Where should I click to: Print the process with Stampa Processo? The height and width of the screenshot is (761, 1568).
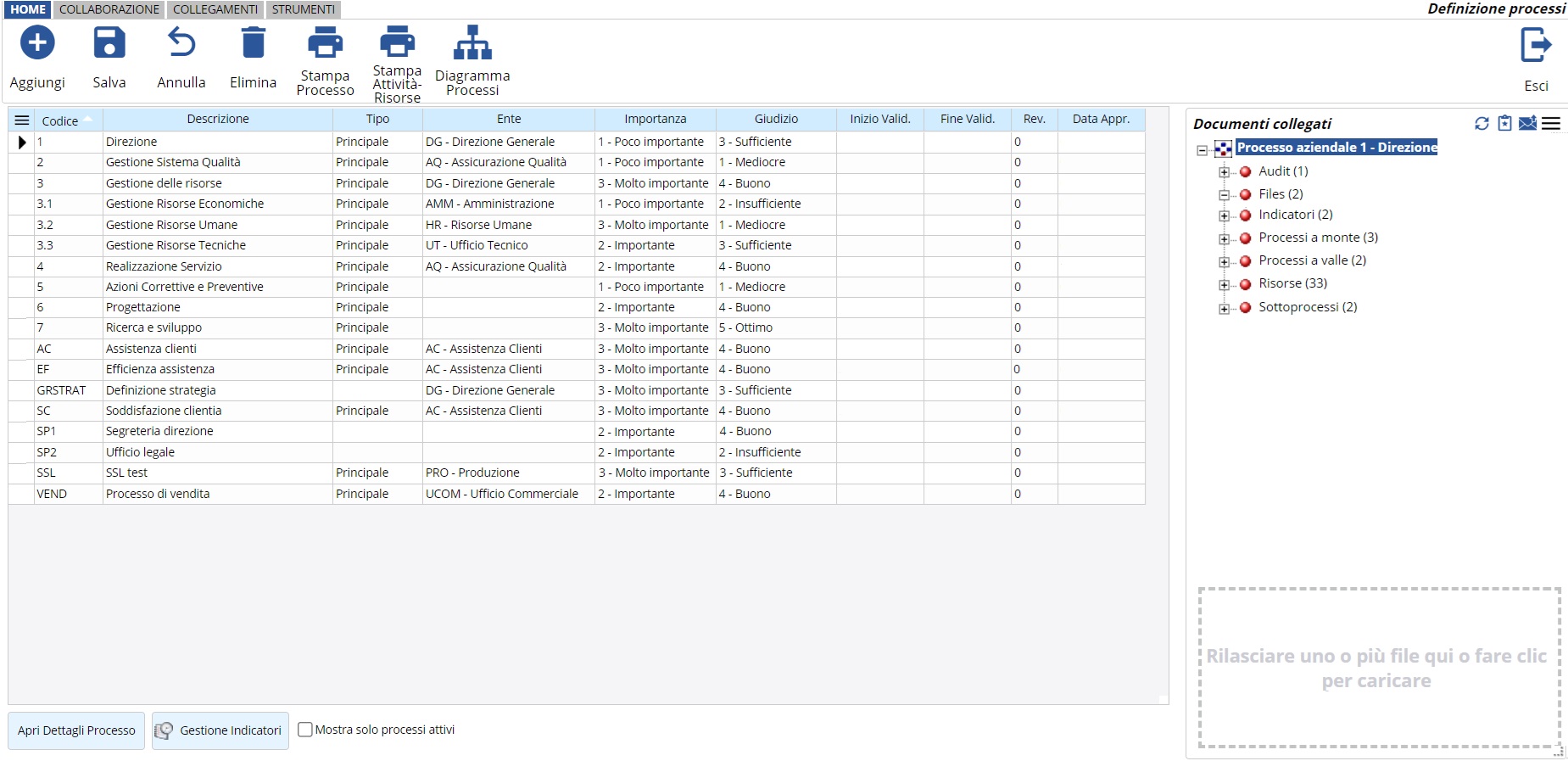325,43
